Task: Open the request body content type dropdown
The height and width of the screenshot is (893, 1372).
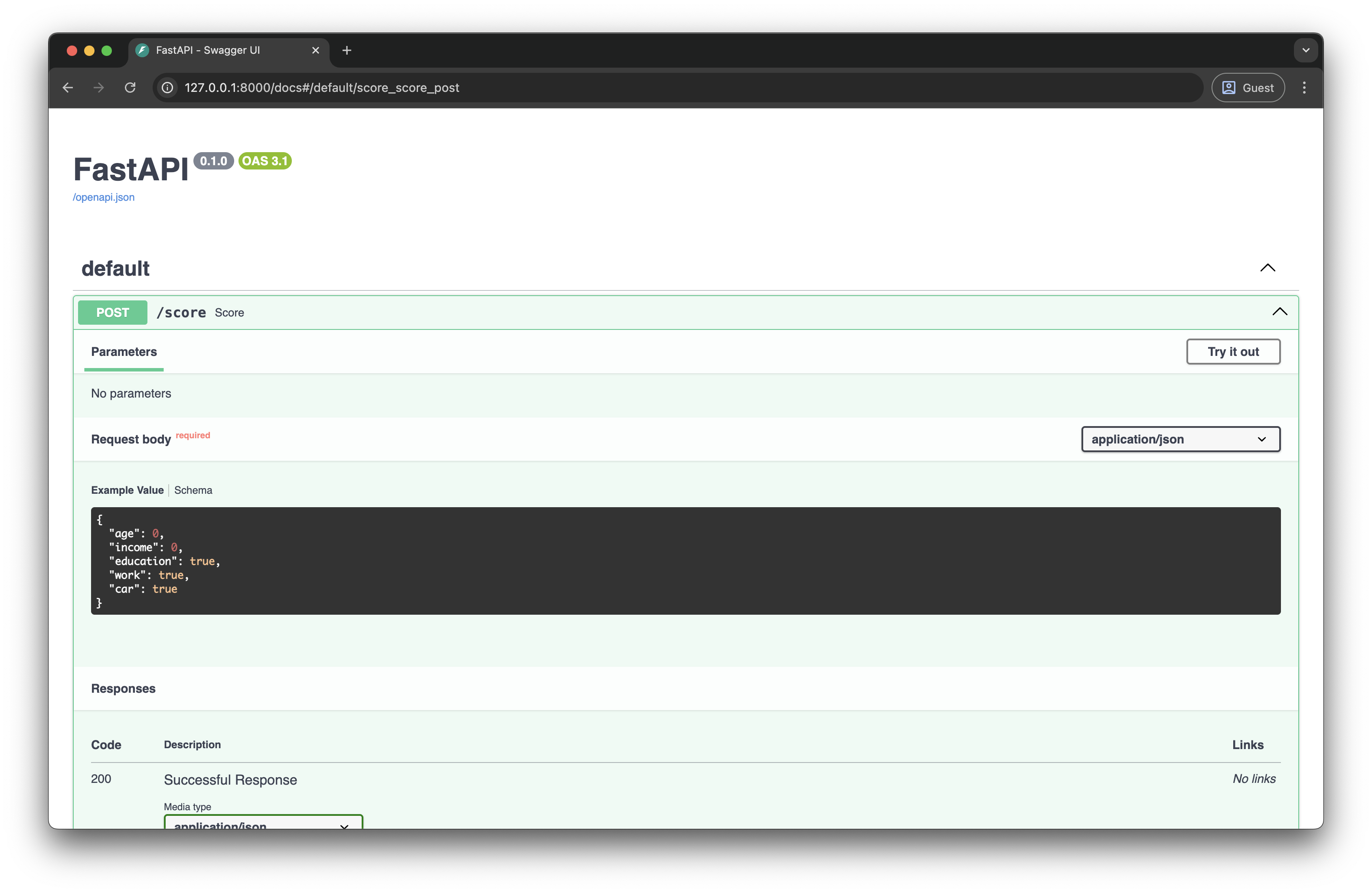Action: point(1181,439)
